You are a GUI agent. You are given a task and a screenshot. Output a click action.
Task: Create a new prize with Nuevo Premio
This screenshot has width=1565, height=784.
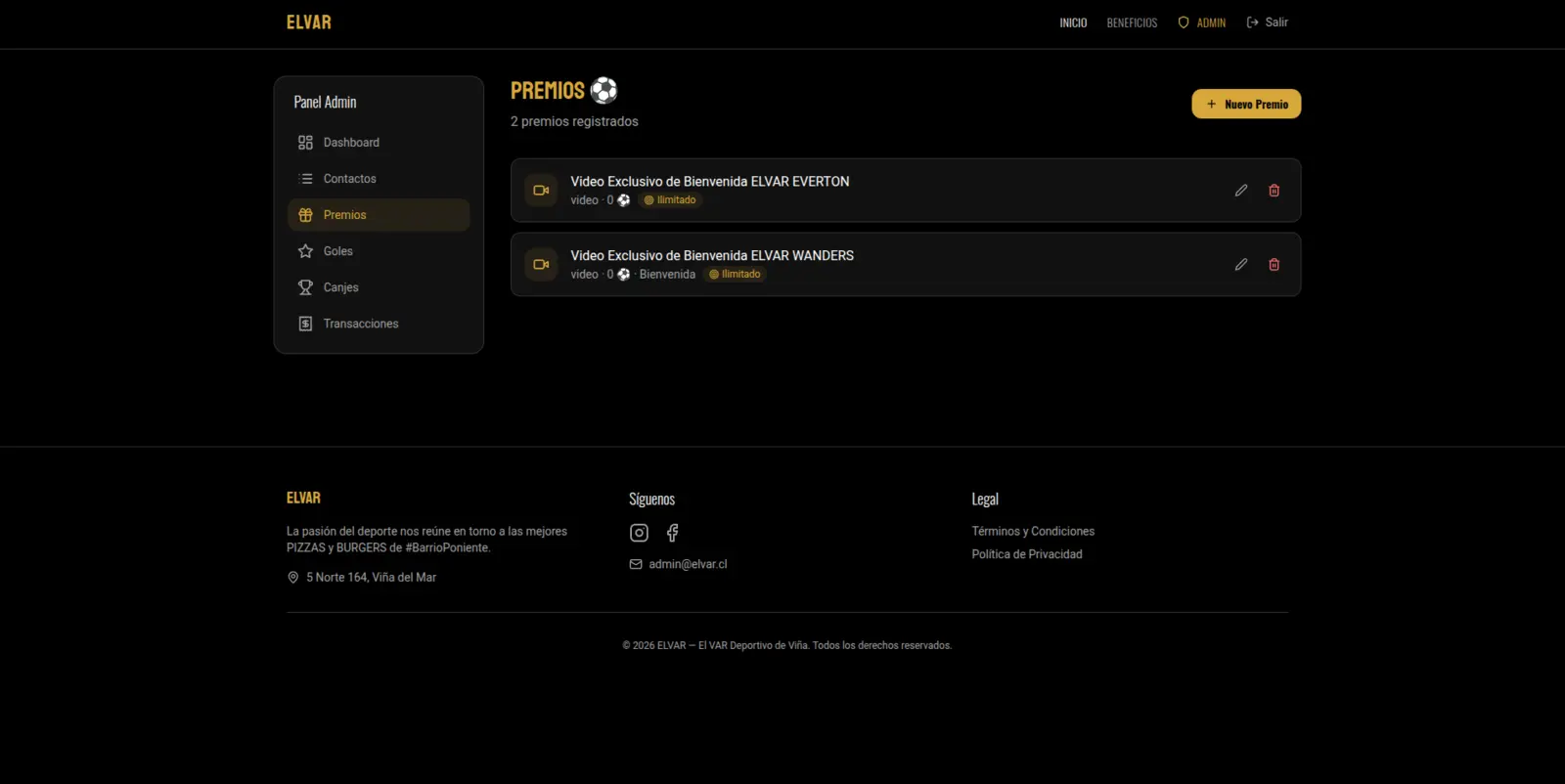click(x=1246, y=104)
